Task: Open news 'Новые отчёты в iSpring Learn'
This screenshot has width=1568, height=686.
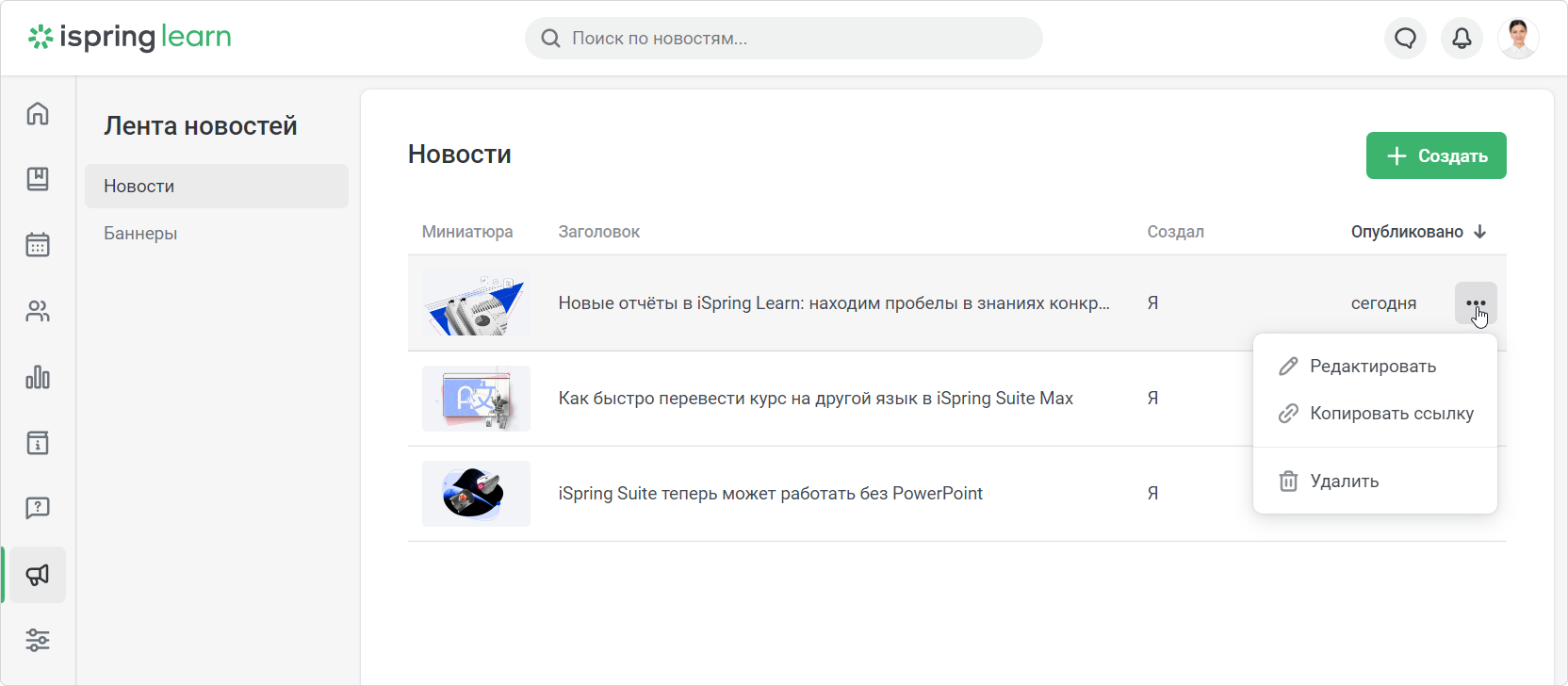Action: (834, 303)
